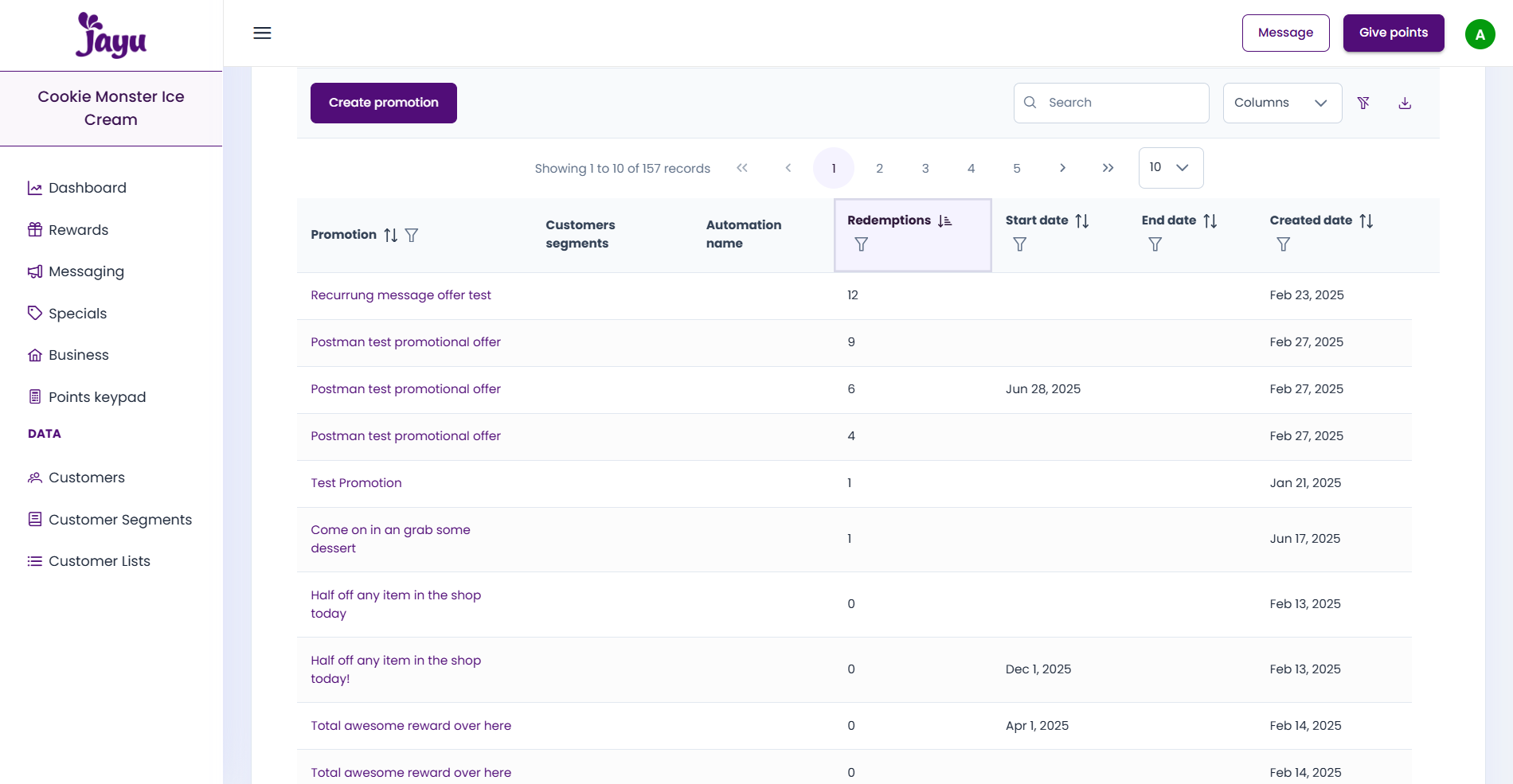
Task: Open filter for the Start date column
Action: click(1019, 244)
